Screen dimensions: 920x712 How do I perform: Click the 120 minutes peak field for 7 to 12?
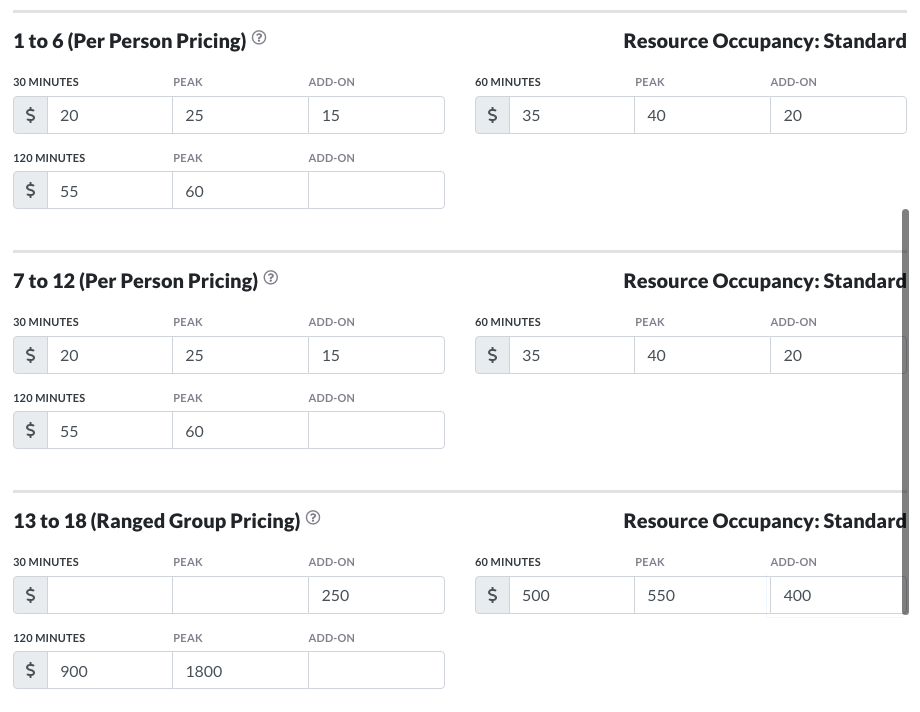240,431
